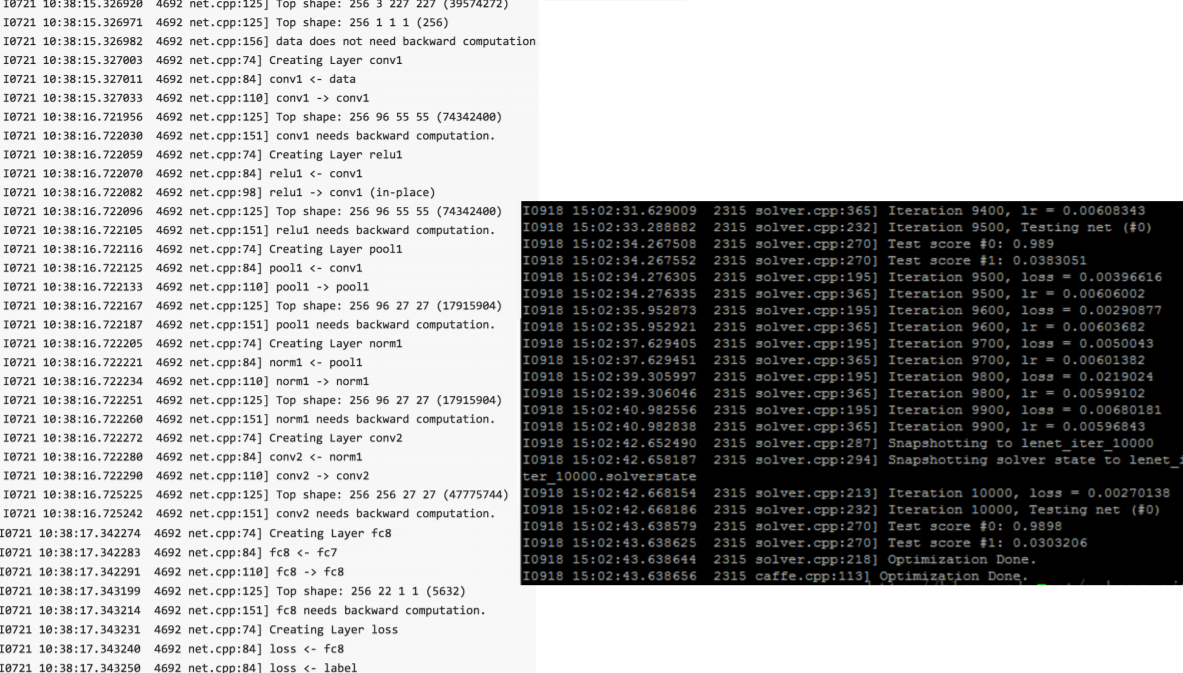Click the 'Test score #0: 0.989' terminal line
The image size is (1183, 673).
(788, 244)
